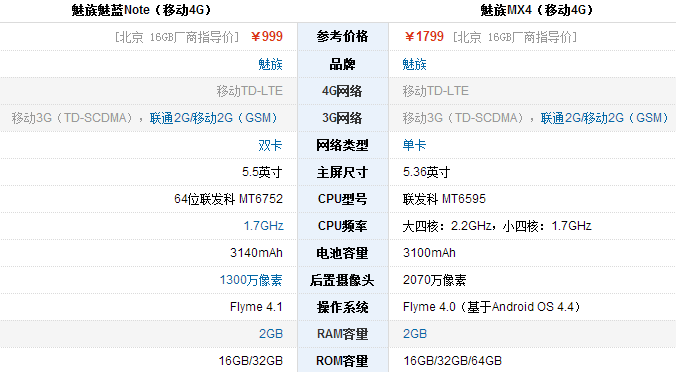Click the ROM容量 row label
This screenshot has width=676, height=372.
342,361
